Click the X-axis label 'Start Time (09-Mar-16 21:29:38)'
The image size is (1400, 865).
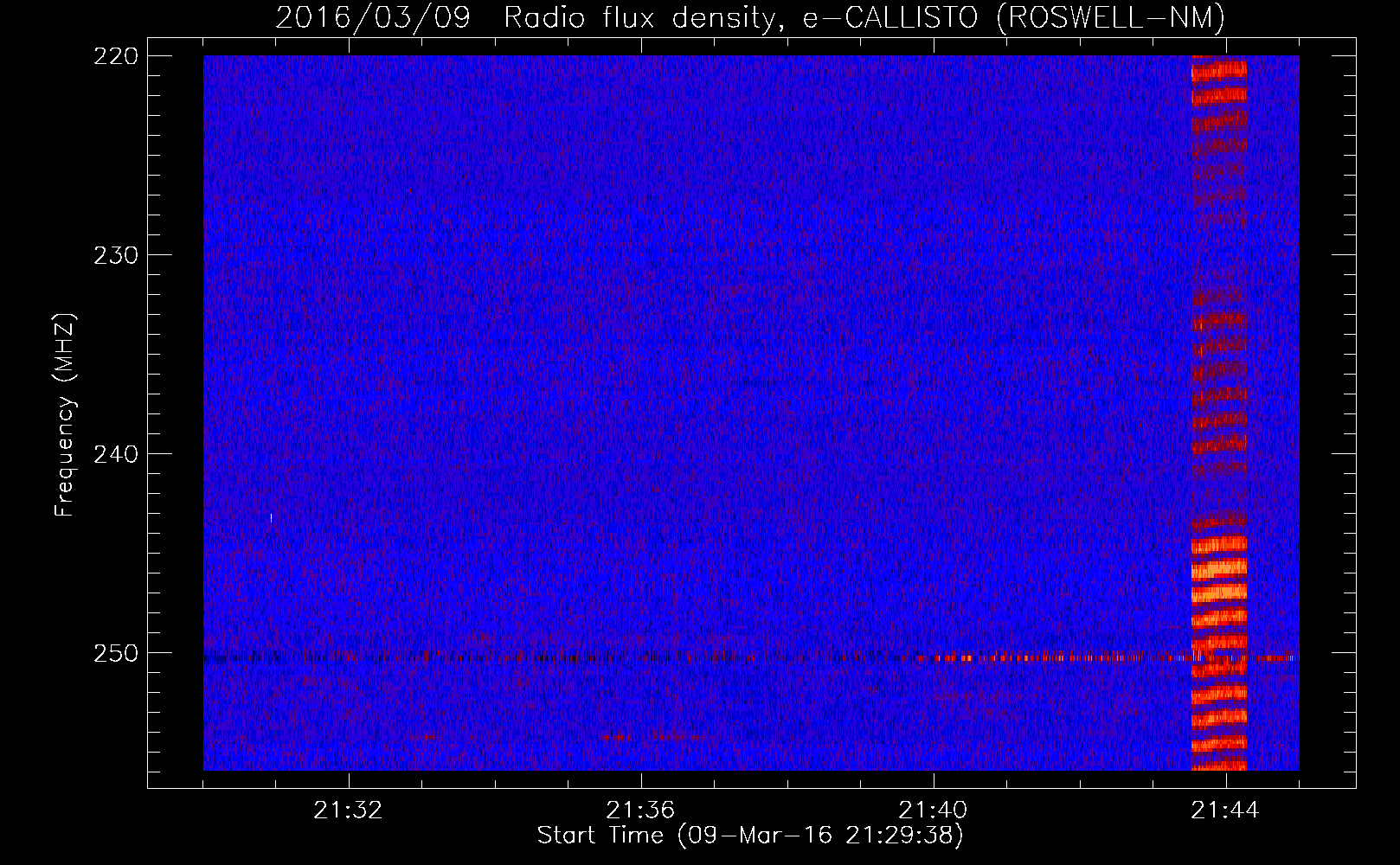pos(750,836)
